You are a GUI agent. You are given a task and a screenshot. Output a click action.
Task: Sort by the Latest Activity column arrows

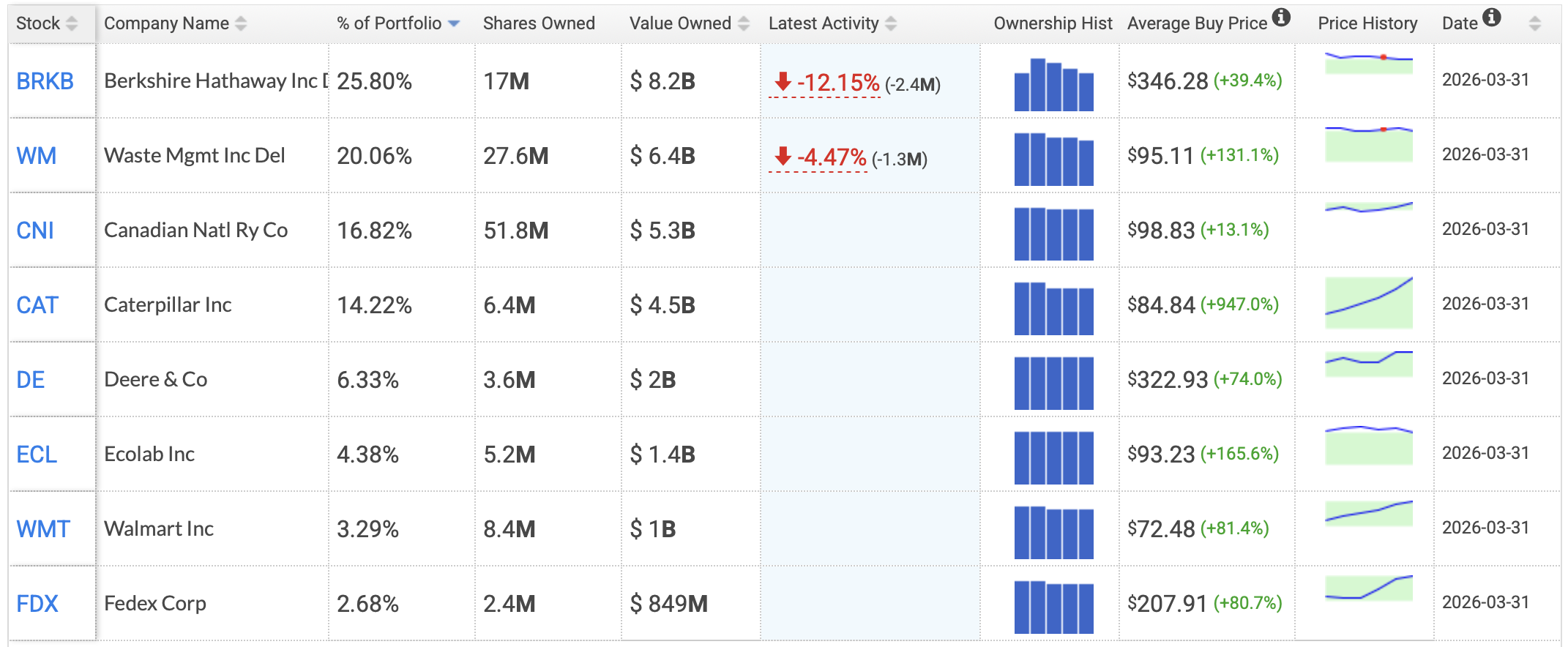coord(891,24)
